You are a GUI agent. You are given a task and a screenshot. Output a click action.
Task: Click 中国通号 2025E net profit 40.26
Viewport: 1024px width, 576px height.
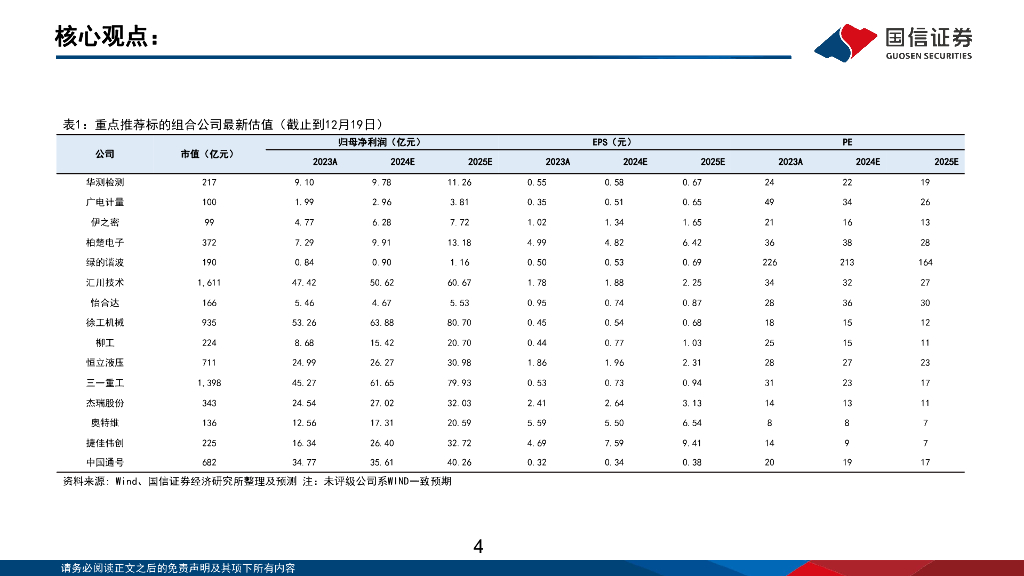(x=459, y=462)
